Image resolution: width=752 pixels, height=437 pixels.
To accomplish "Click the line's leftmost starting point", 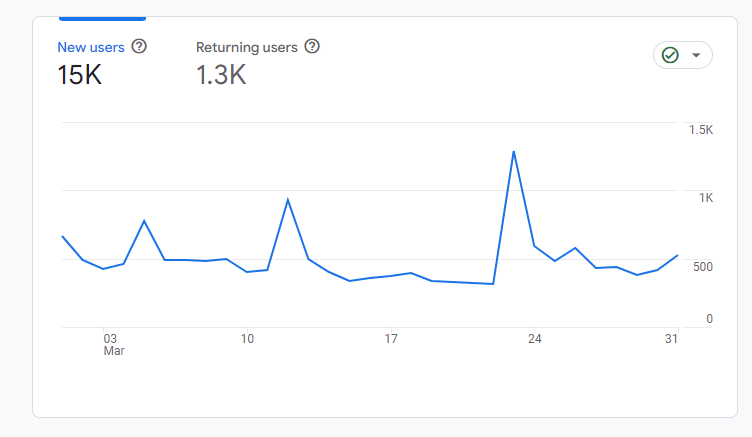I will click(x=62, y=236).
